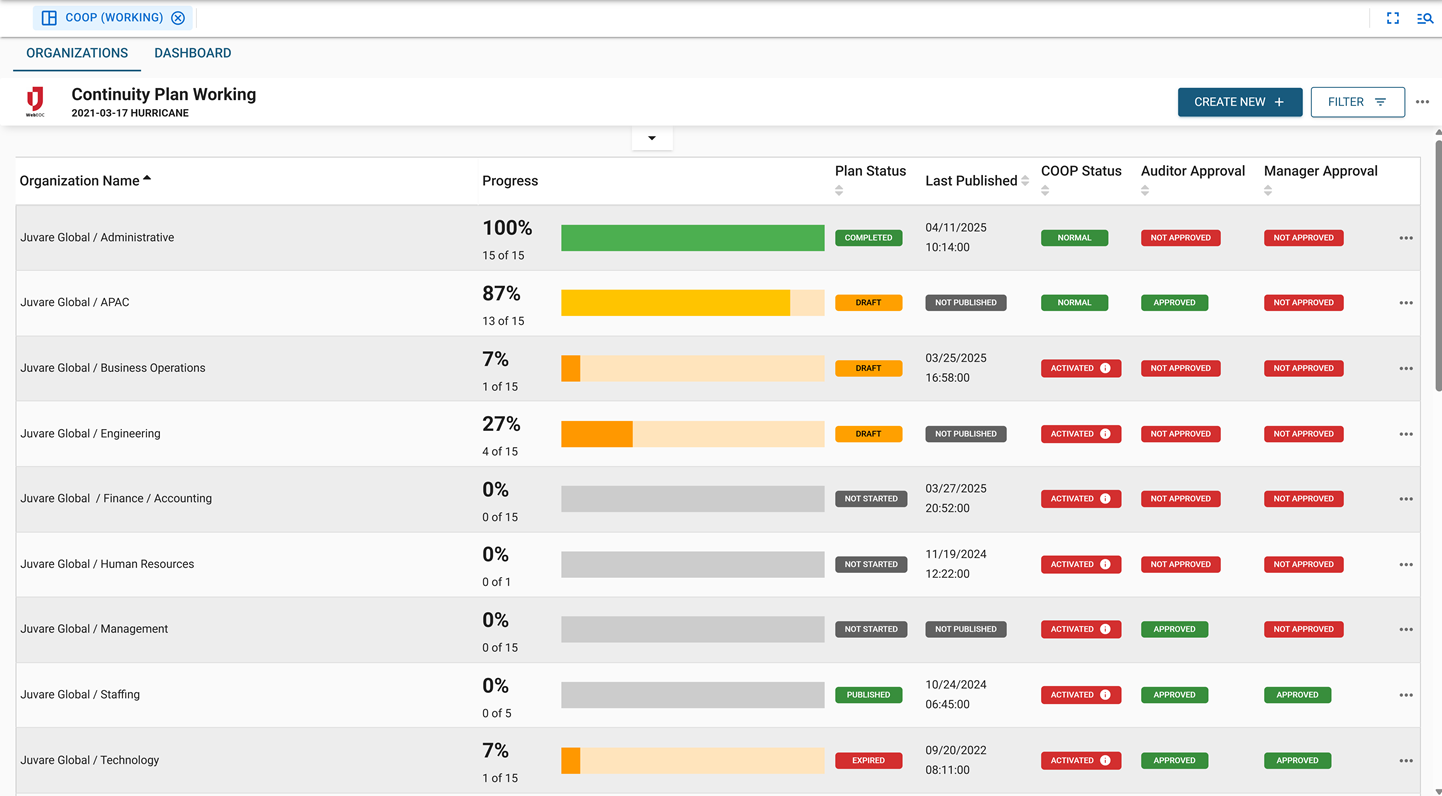
Task: Close the COOP (WORKING) tab
Action: click(x=178, y=18)
